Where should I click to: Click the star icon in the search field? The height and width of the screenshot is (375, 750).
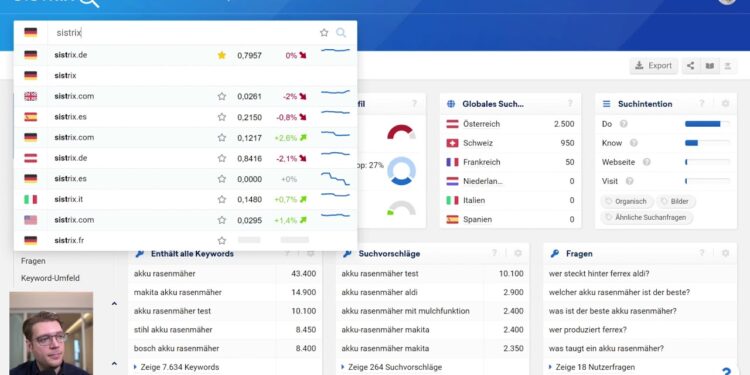pyautogui.click(x=324, y=33)
